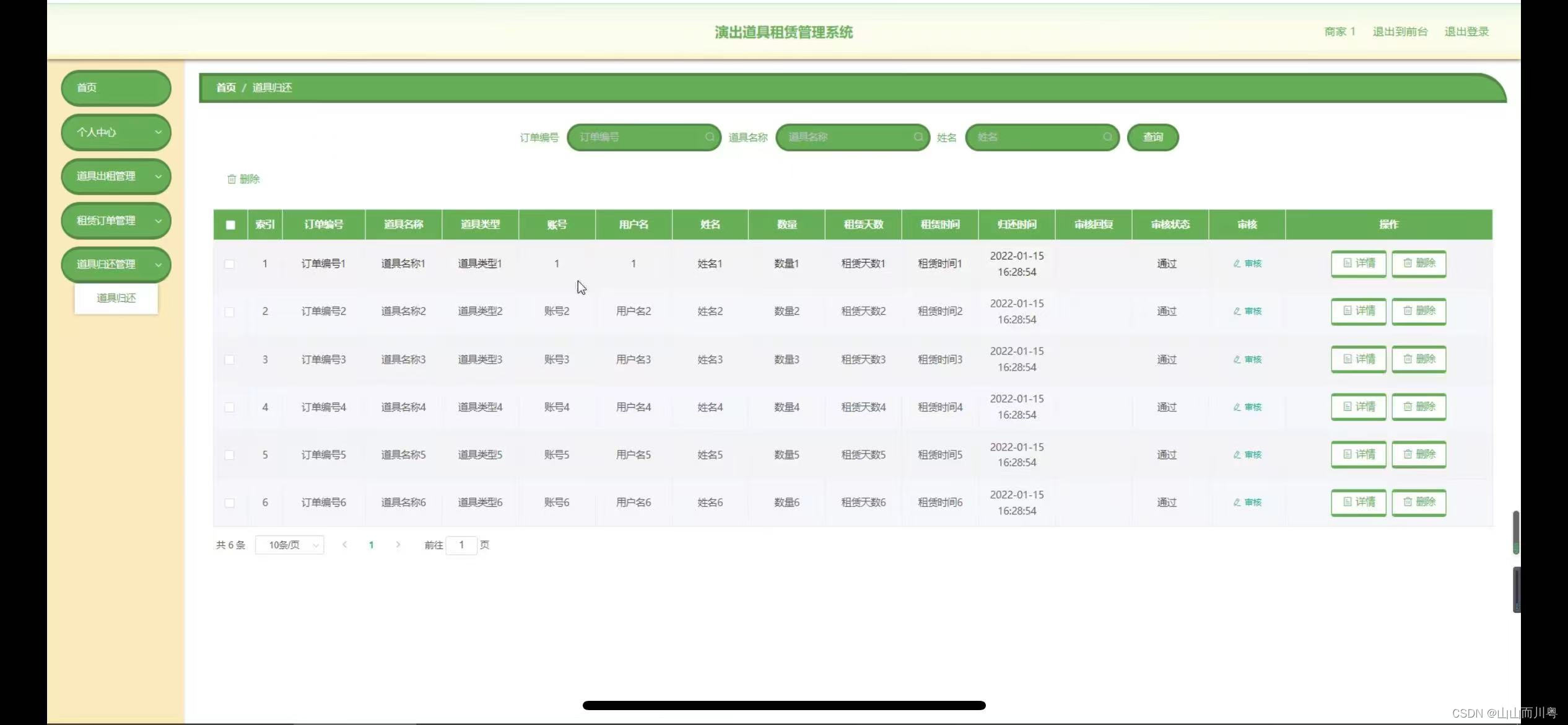Go to next page arrow
1568x725 pixels.
coord(398,545)
